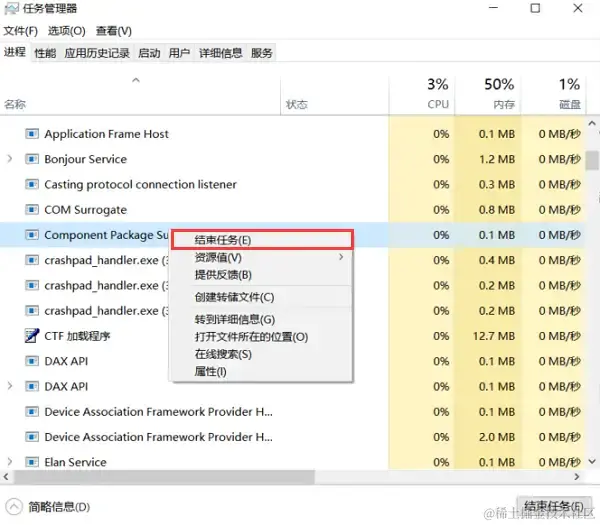Click the COM Surrogate process icon

coord(32,210)
